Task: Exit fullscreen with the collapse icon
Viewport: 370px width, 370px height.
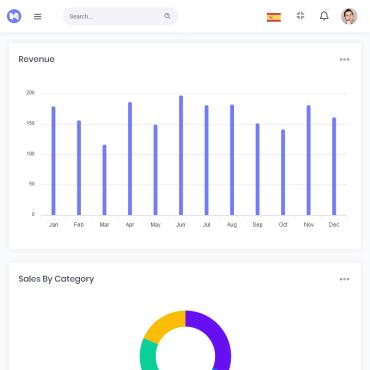Action: (x=300, y=16)
